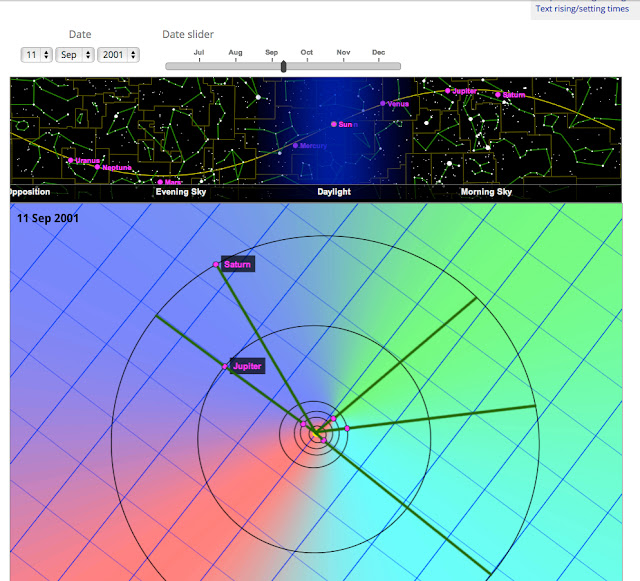Click the 11 Sep 2001 date caption
640x581 pixels.
[48, 218]
